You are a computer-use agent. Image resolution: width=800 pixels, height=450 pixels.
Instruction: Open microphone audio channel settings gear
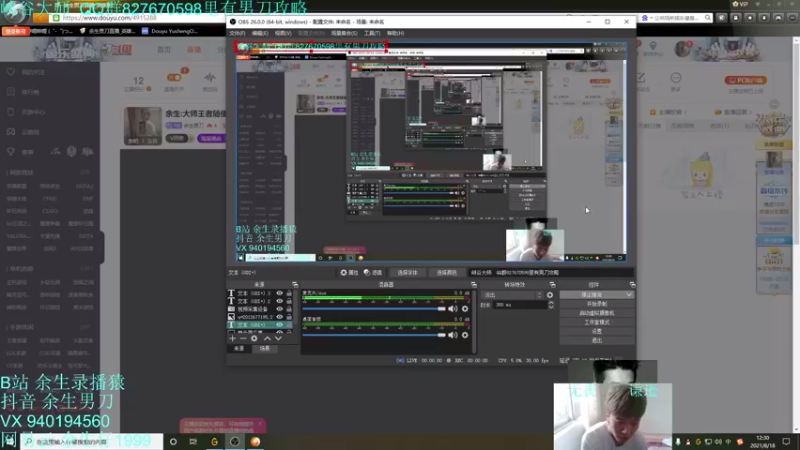click(465, 309)
